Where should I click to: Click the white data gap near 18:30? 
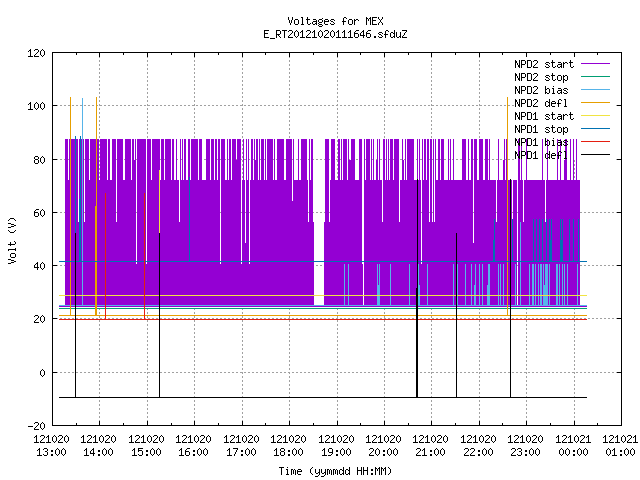point(319,222)
